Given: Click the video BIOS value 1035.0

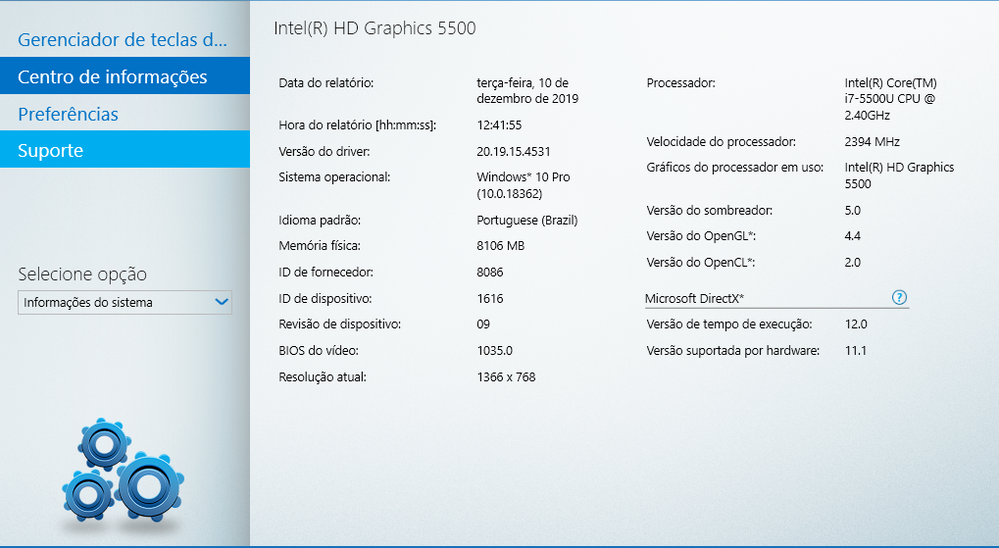Looking at the screenshot, I should tap(494, 350).
